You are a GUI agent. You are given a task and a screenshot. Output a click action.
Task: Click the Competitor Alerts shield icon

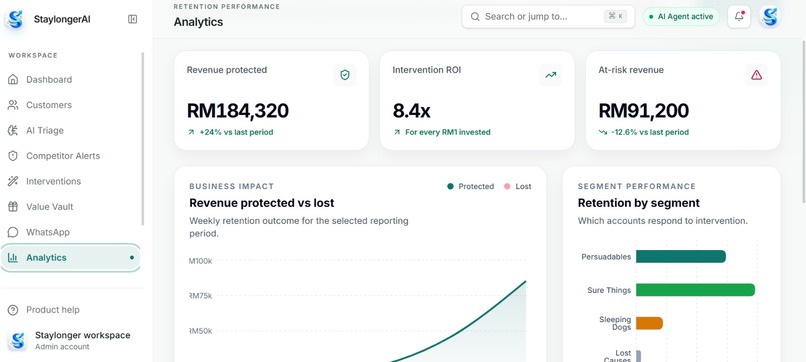tap(13, 156)
